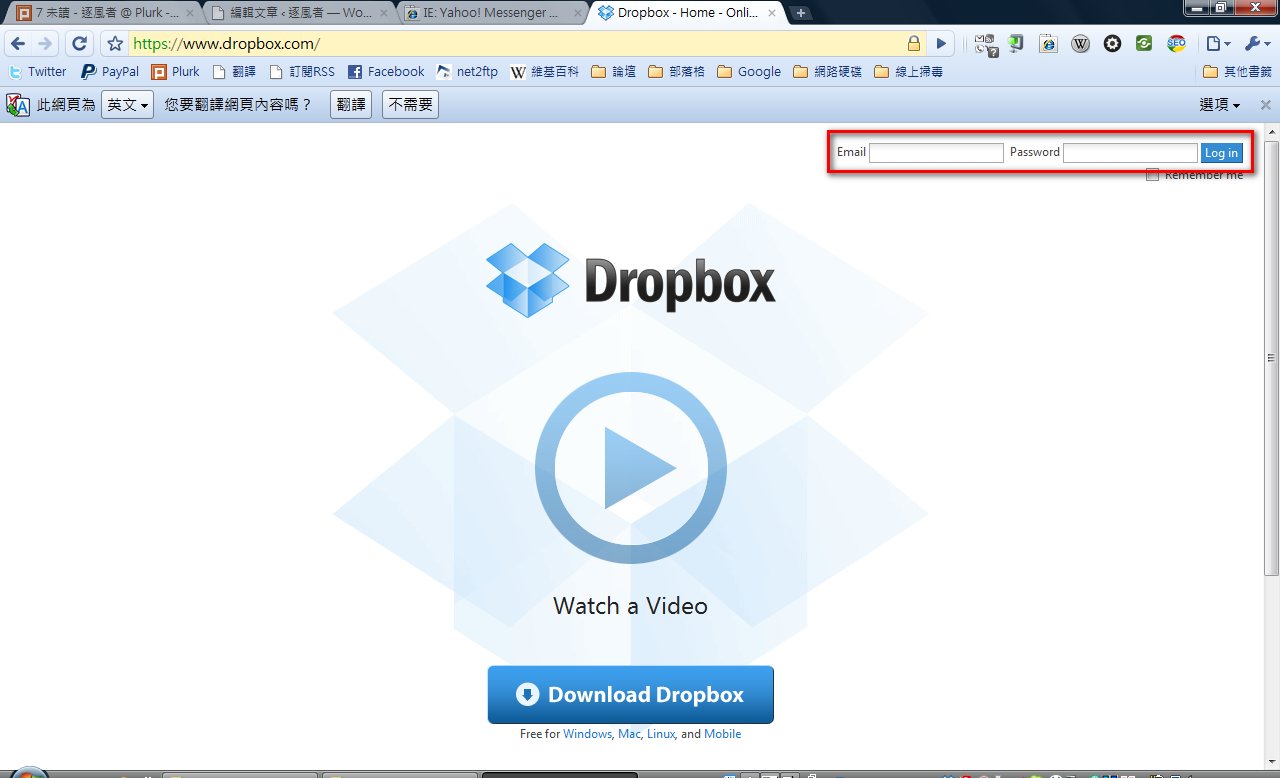
Task: Click the green monitor extension icon
Action: click(x=1016, y=44)
